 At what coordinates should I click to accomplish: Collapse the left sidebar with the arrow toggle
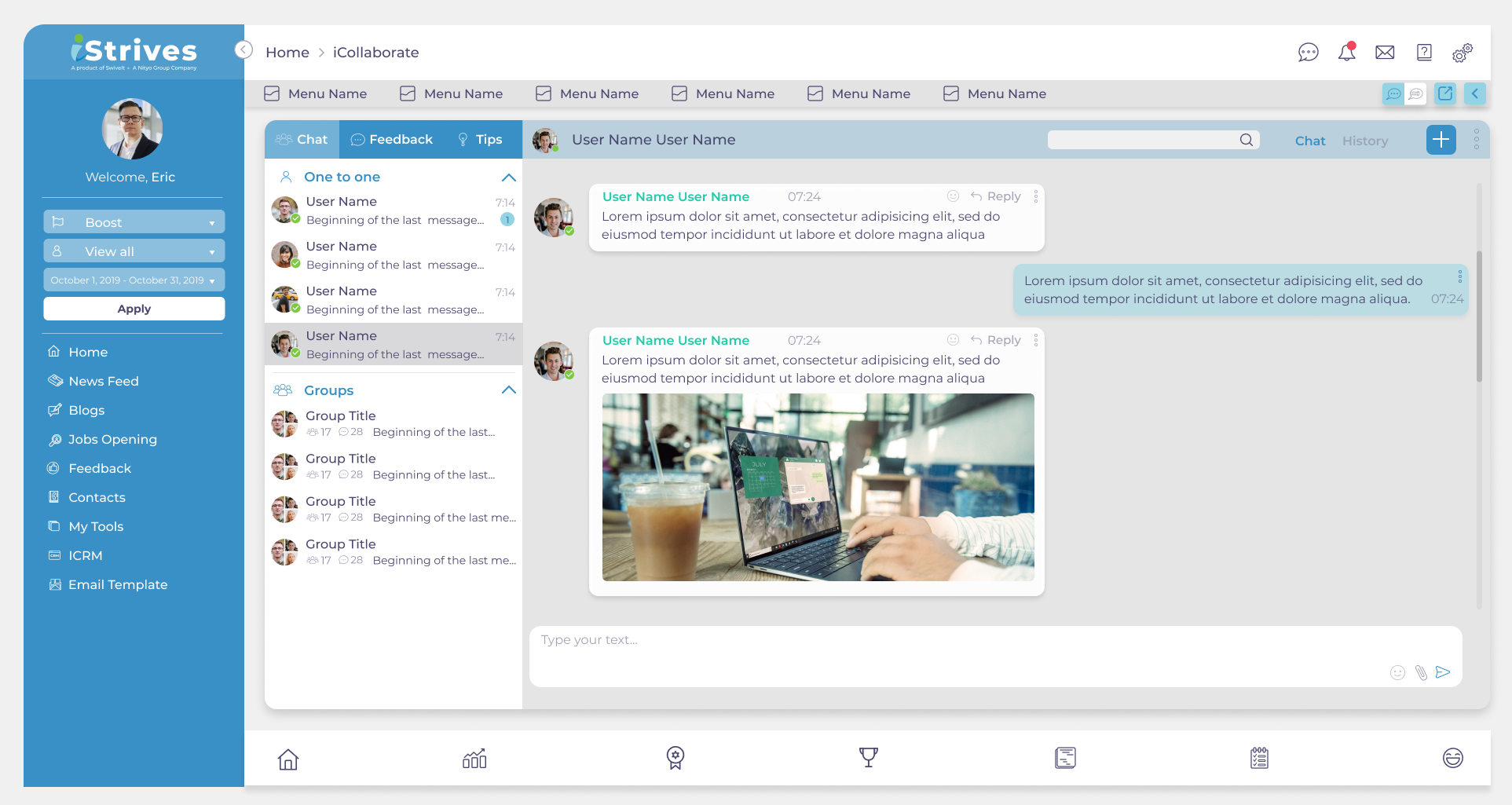point(243,50)
